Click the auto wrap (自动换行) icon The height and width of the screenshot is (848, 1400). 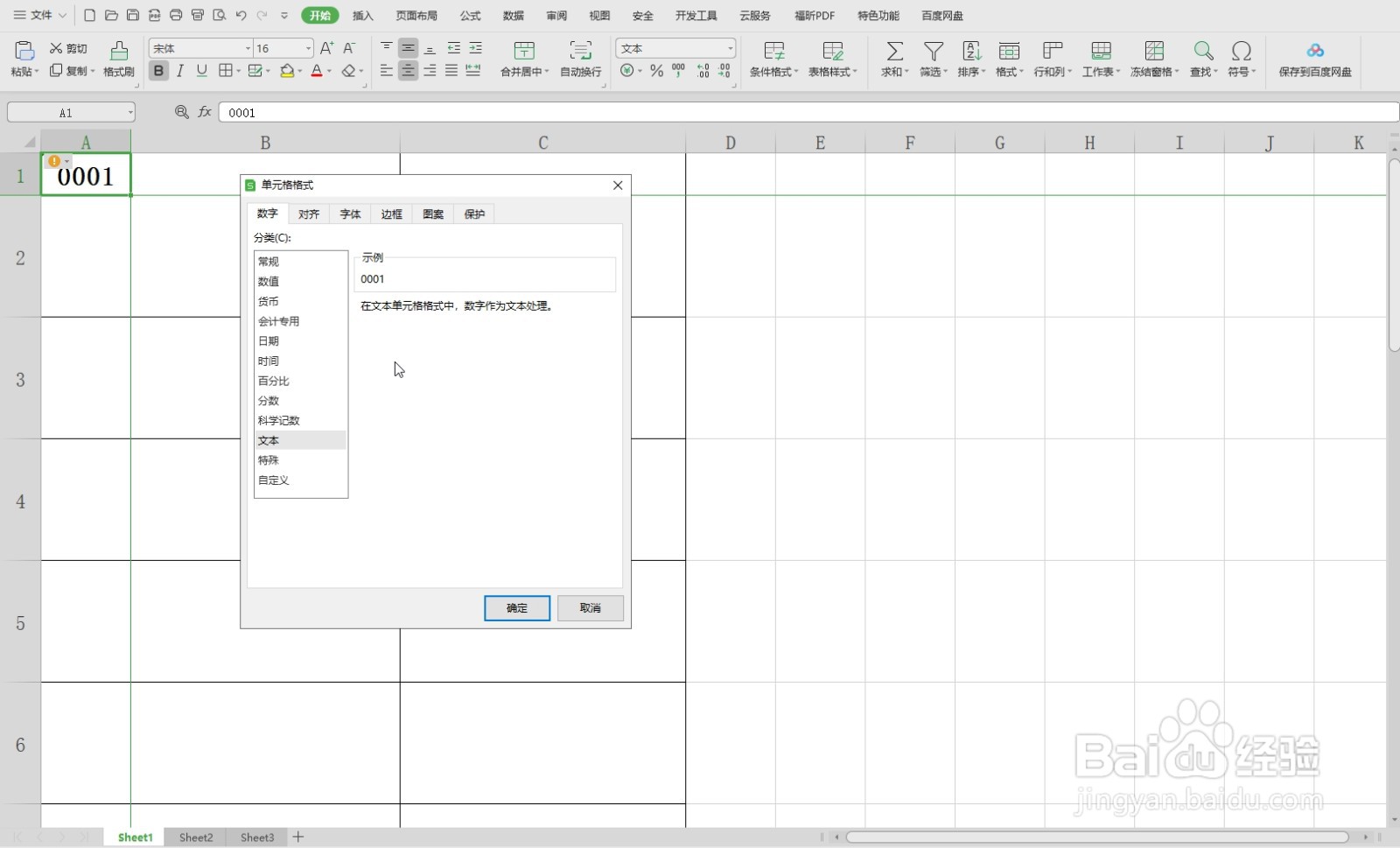click(x=581, y=51)
